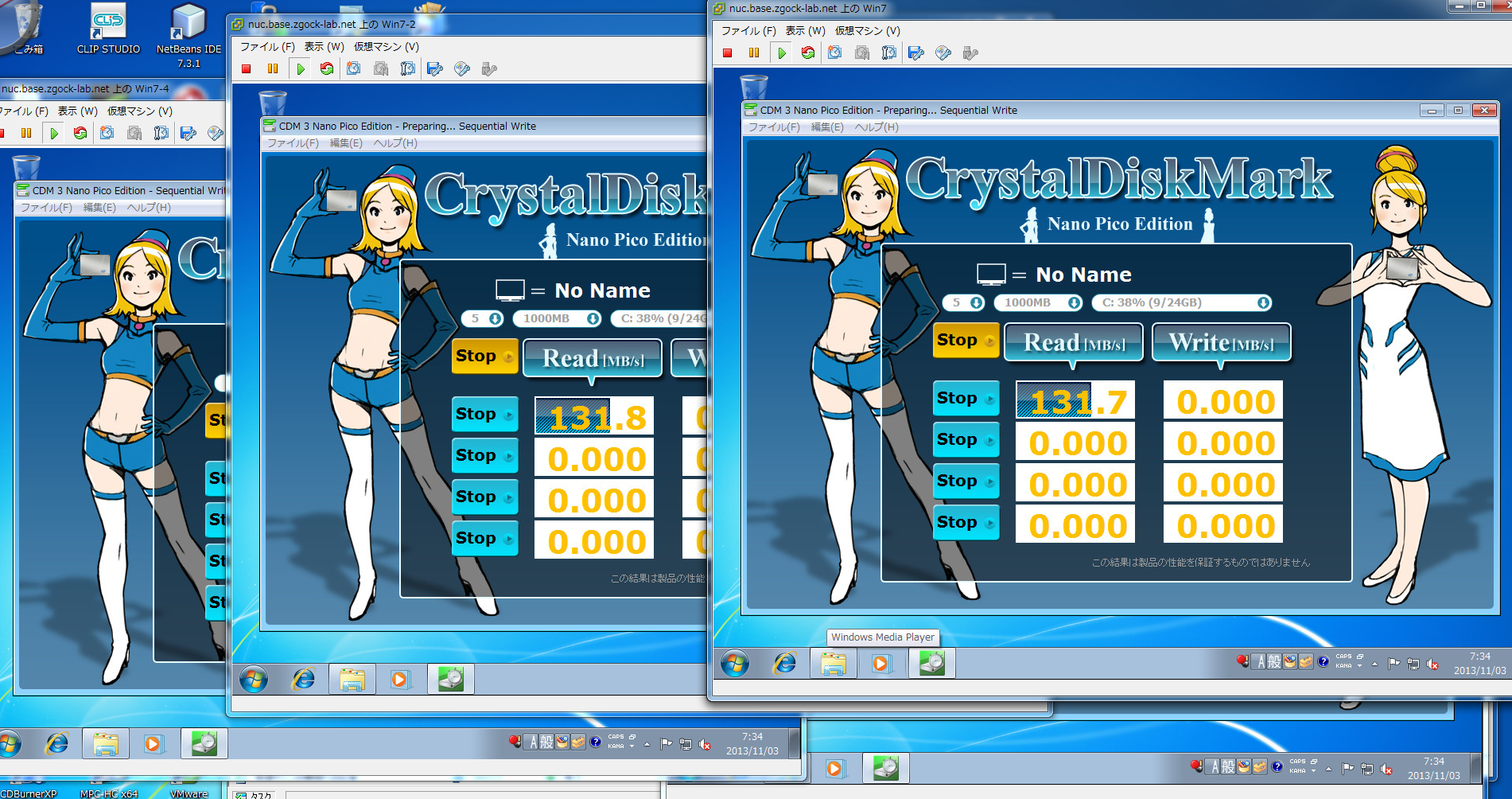Open the 1000MB test size dropdown in Win7
Viewport: 1512px width, 799px height.
(x=1039, y=302)
